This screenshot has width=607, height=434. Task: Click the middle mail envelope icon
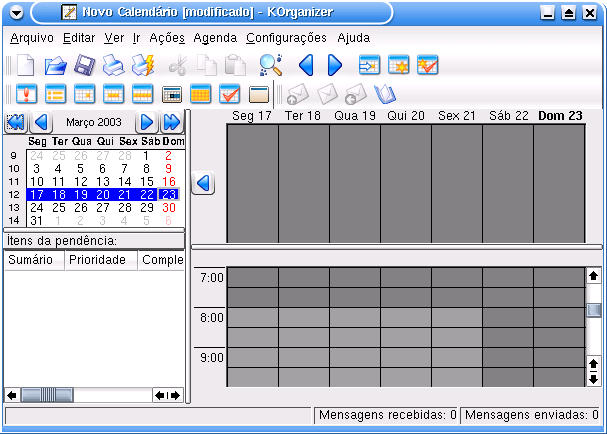327,94
